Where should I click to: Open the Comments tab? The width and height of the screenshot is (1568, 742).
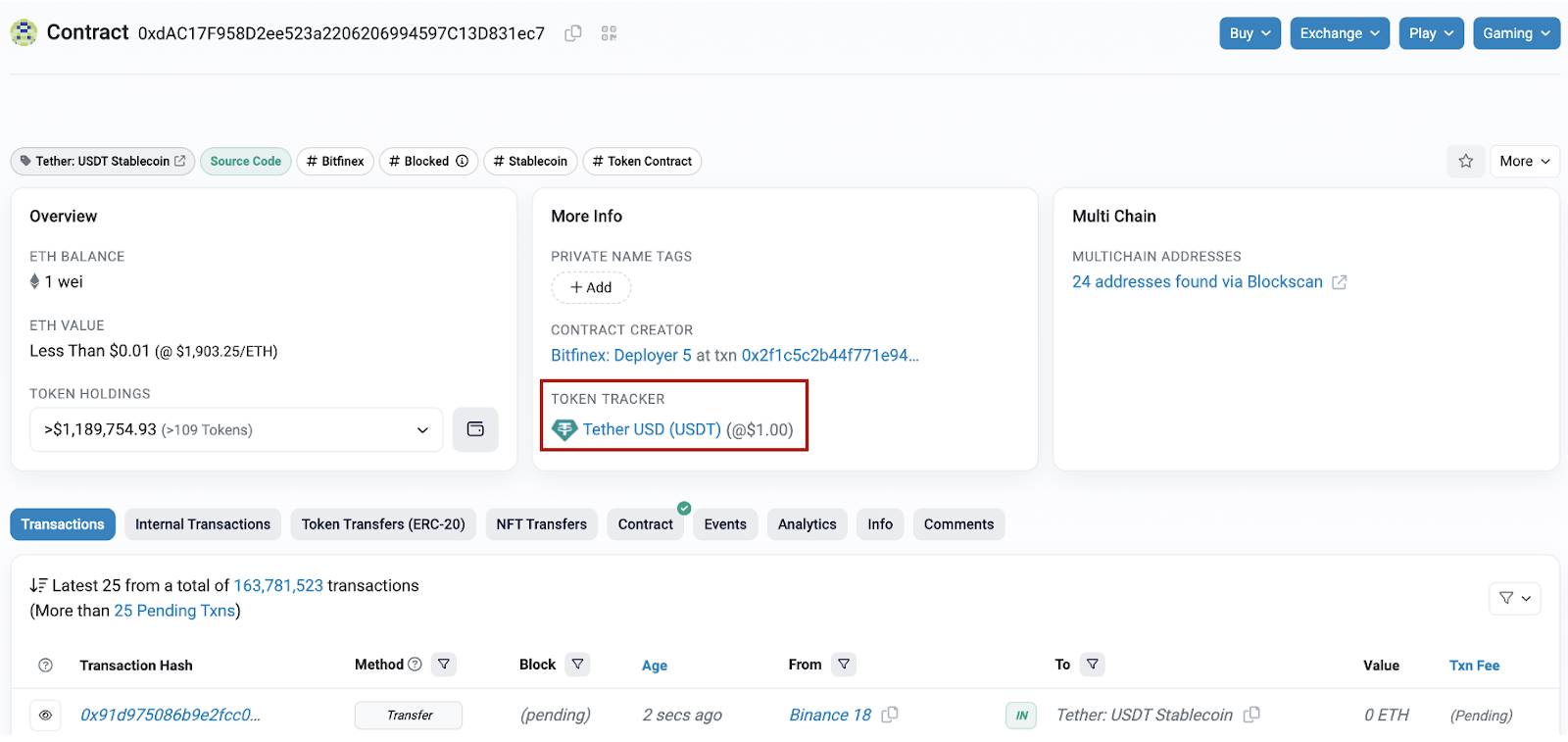pyautogui.click(x=958, y=524)
